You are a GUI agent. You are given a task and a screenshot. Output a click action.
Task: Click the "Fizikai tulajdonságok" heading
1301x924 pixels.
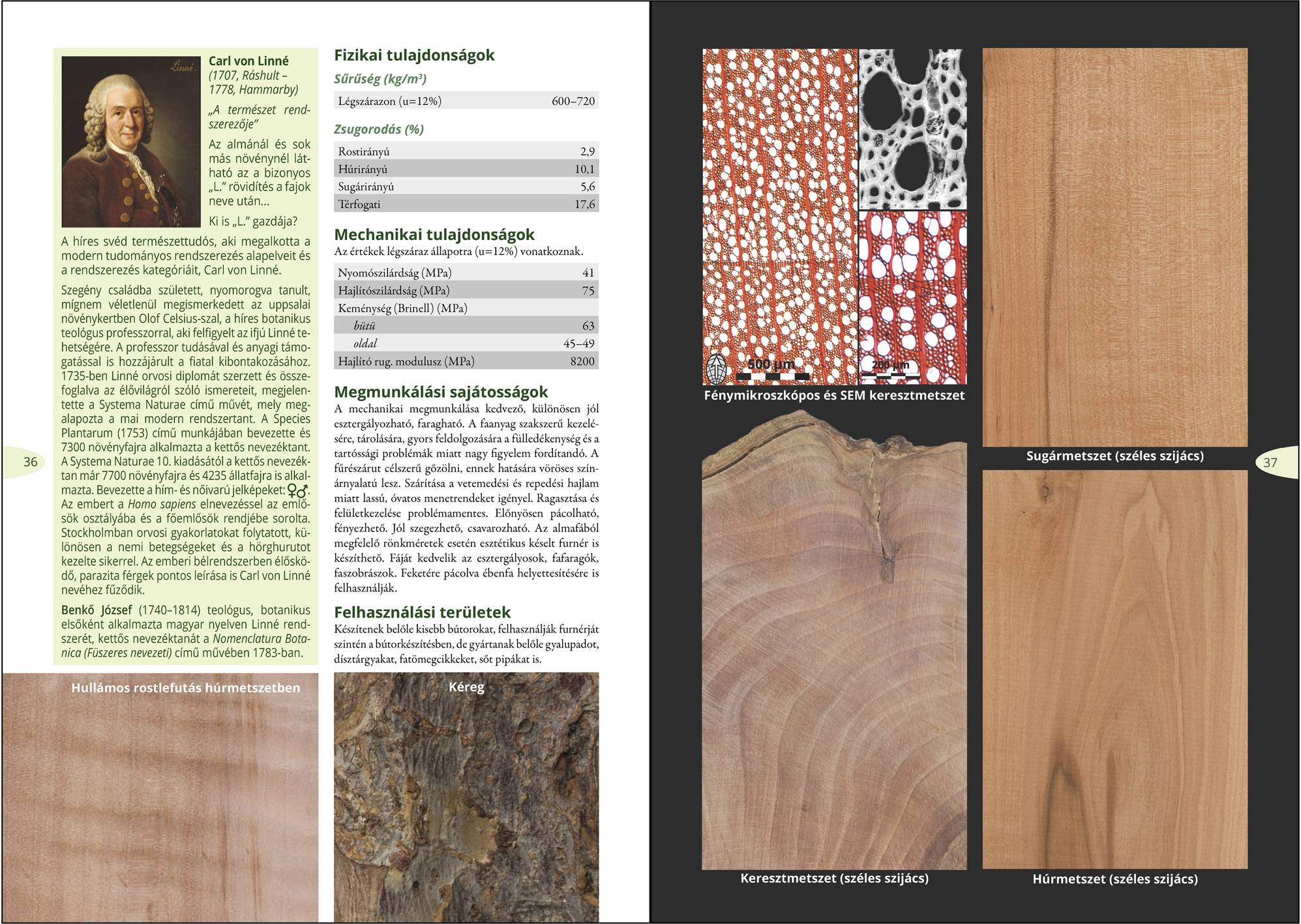(x=415, y=55)
